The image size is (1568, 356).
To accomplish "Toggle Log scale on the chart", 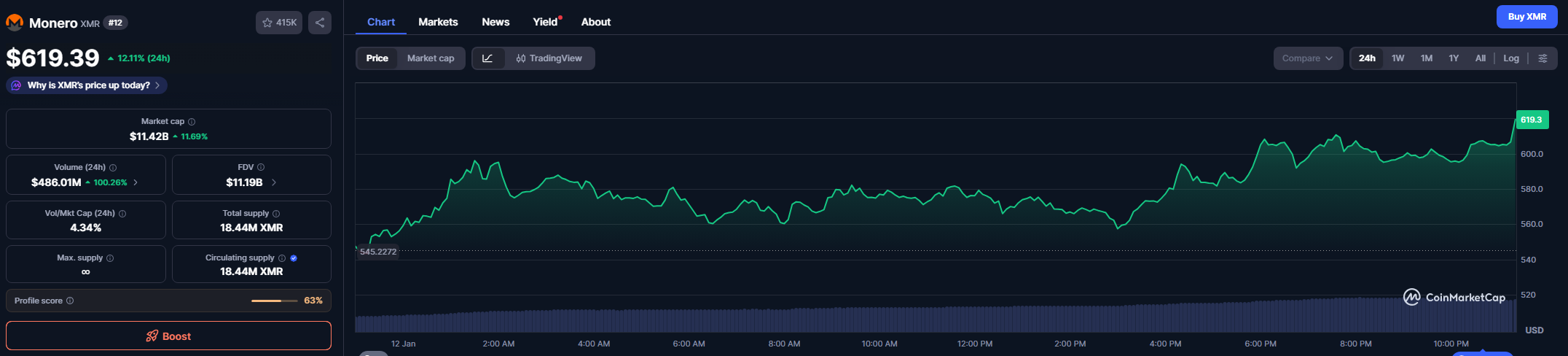I will point(1511,58).
